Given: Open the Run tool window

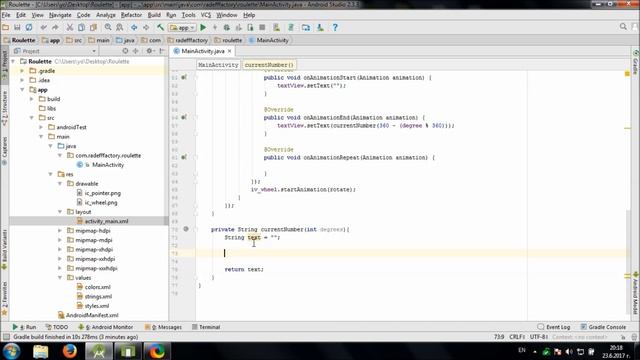Looking at the screenshot, I should (x=24, y=327).
